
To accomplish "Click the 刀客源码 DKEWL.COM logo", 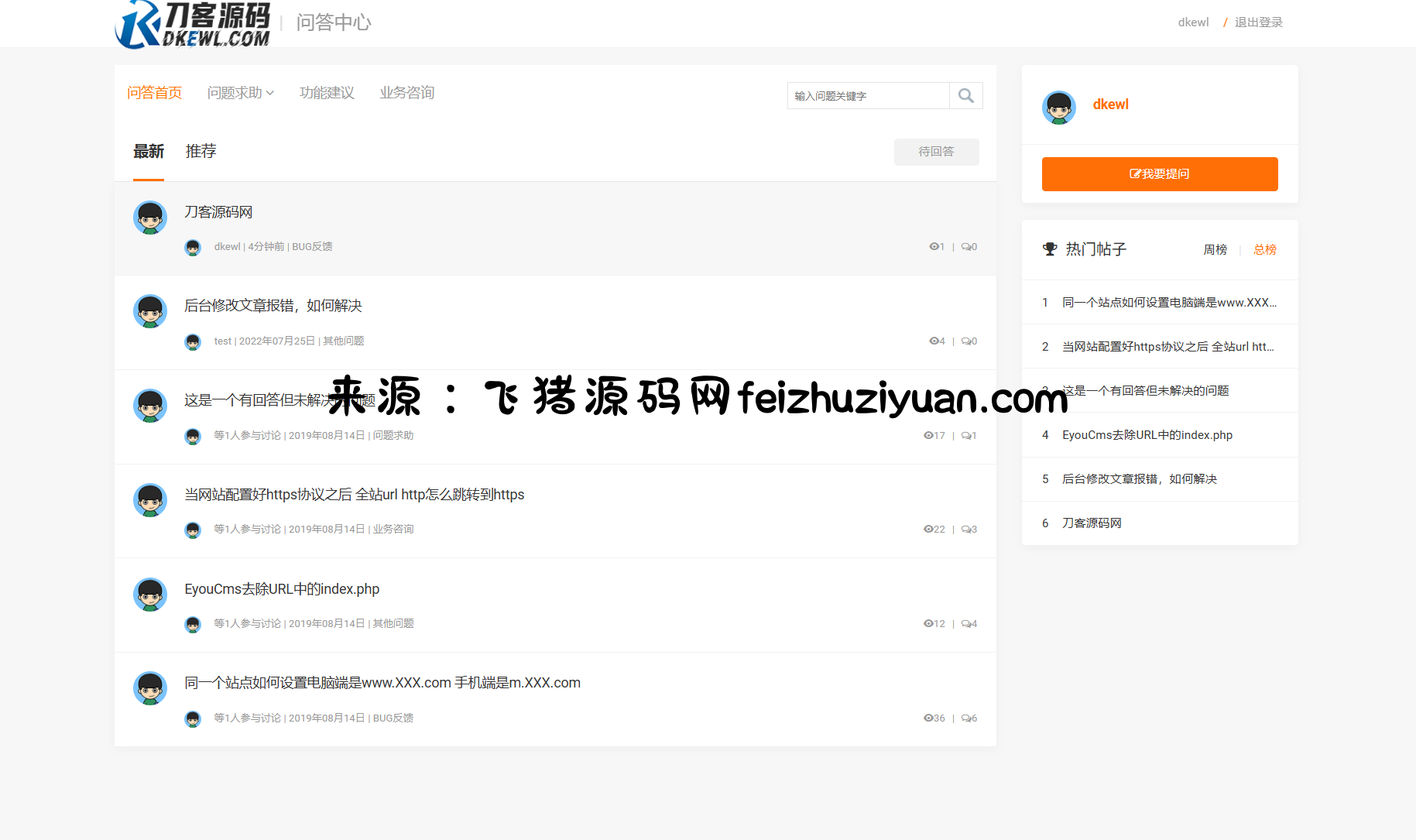I will (193, 25).
